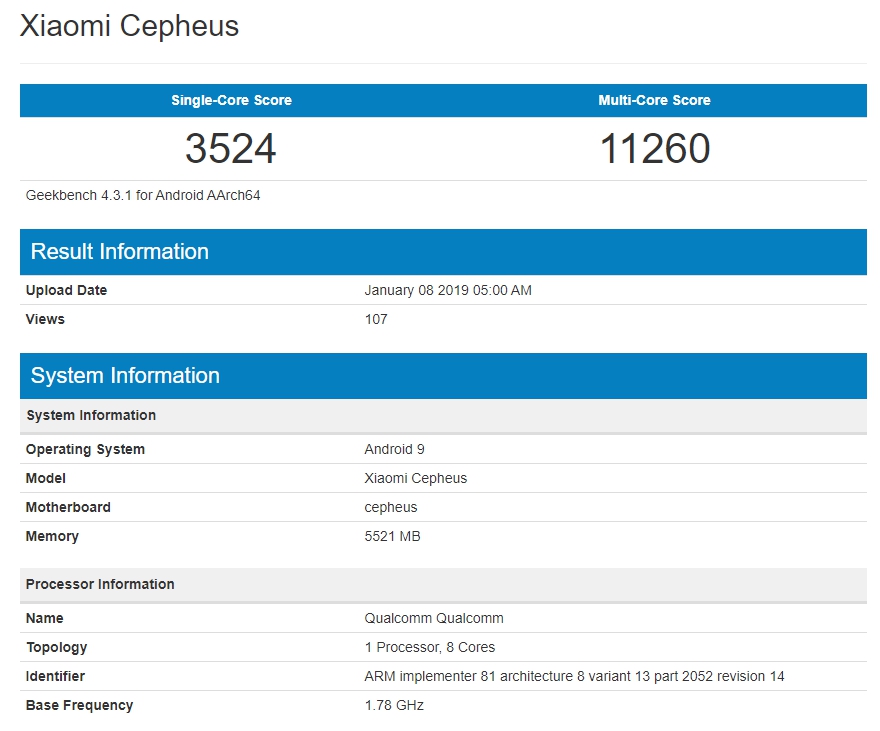The width and height of the screenshot is (880, 731).
Task: Click the "Model" row label
Action: click(x=45, y=479)
